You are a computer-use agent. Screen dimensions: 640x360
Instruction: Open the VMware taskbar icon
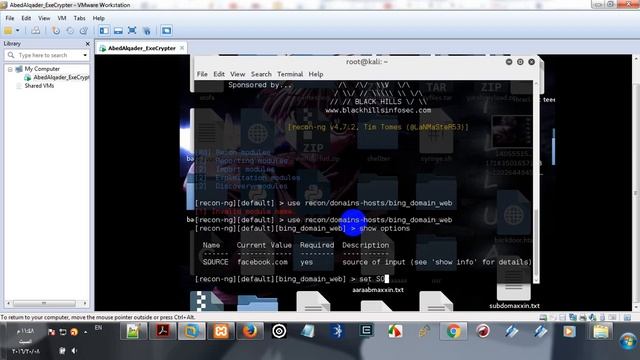point(191,331)
